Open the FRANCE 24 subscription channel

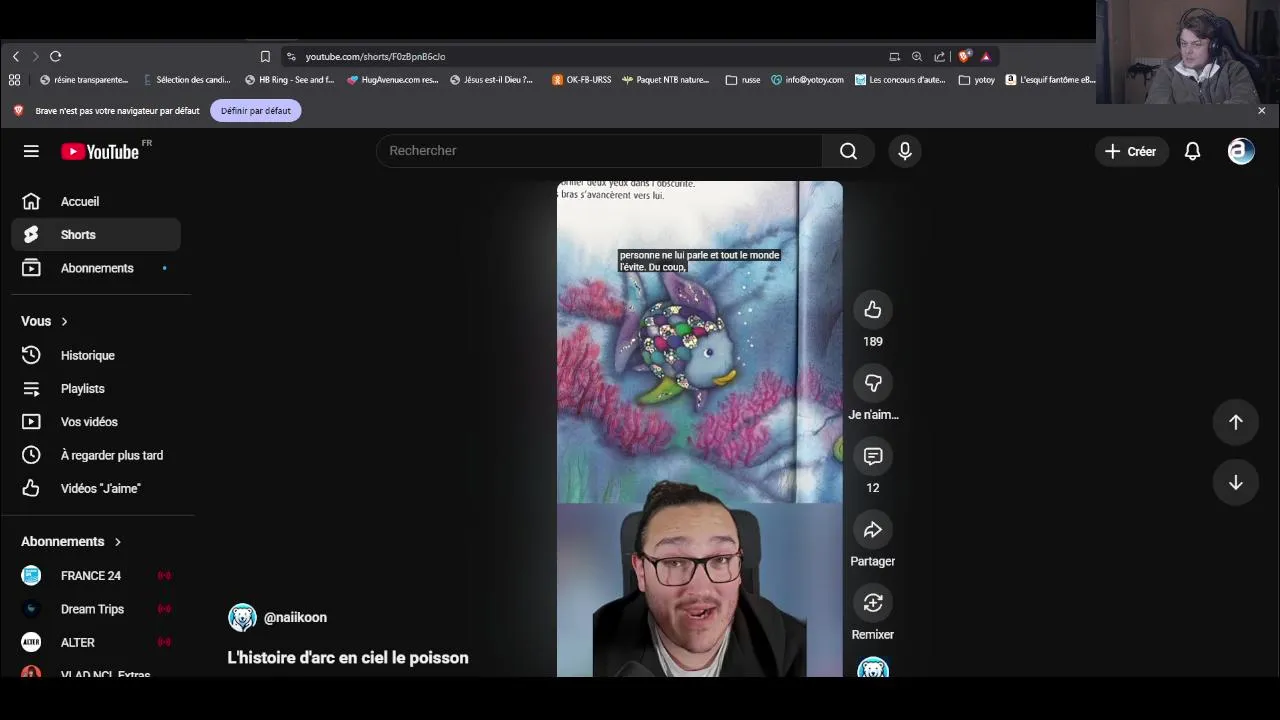tap(96, 576)
